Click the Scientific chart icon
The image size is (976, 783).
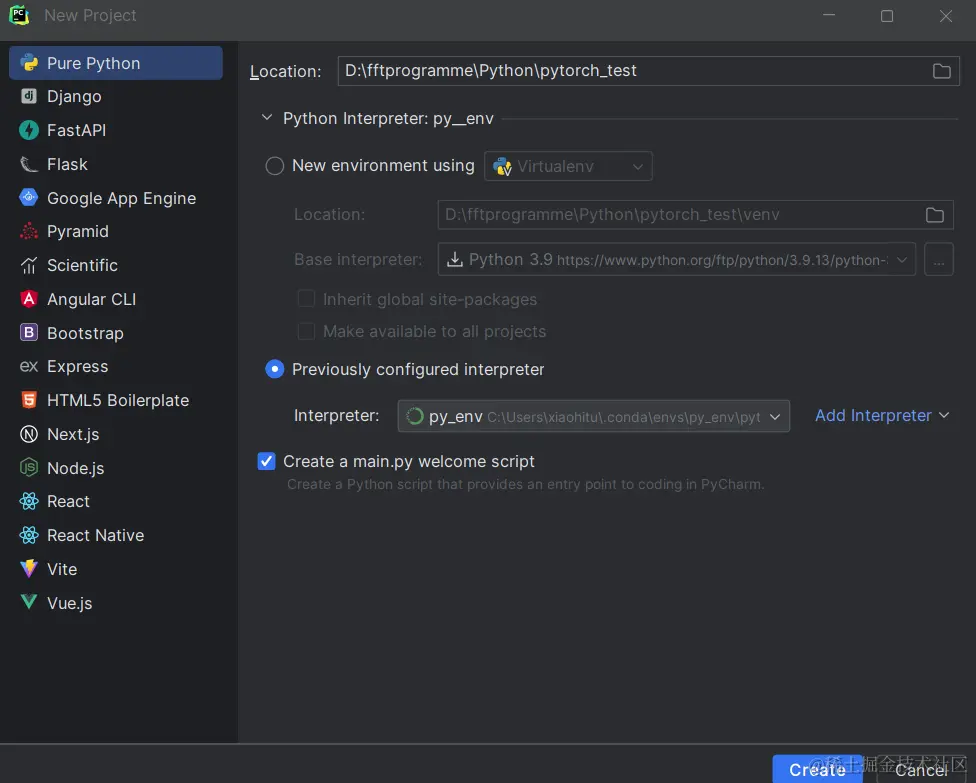coord(29,266)
